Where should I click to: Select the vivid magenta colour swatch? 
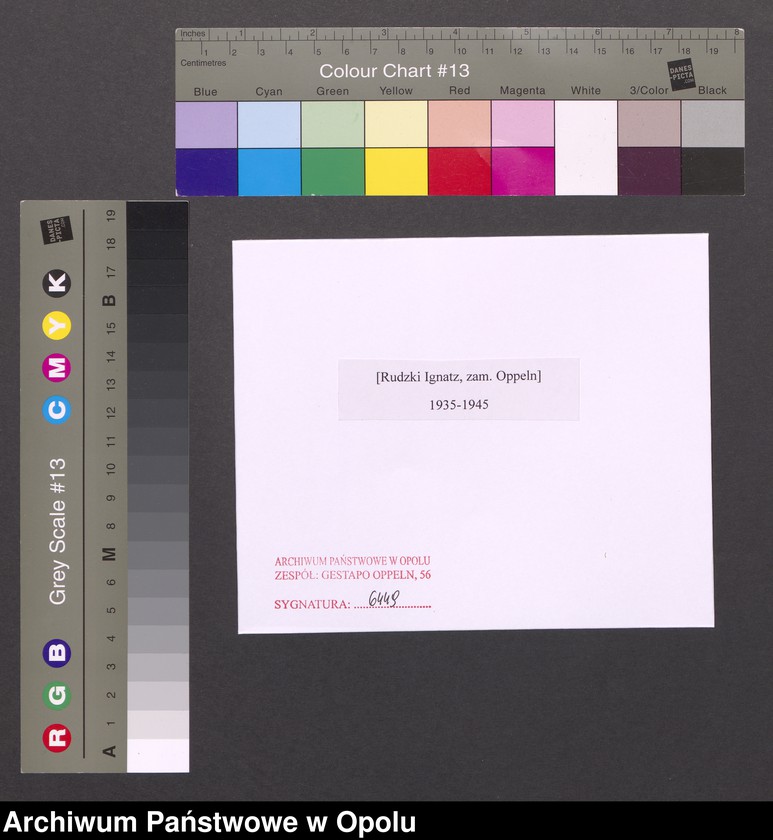pyautogui.click(x=522, y=172)
